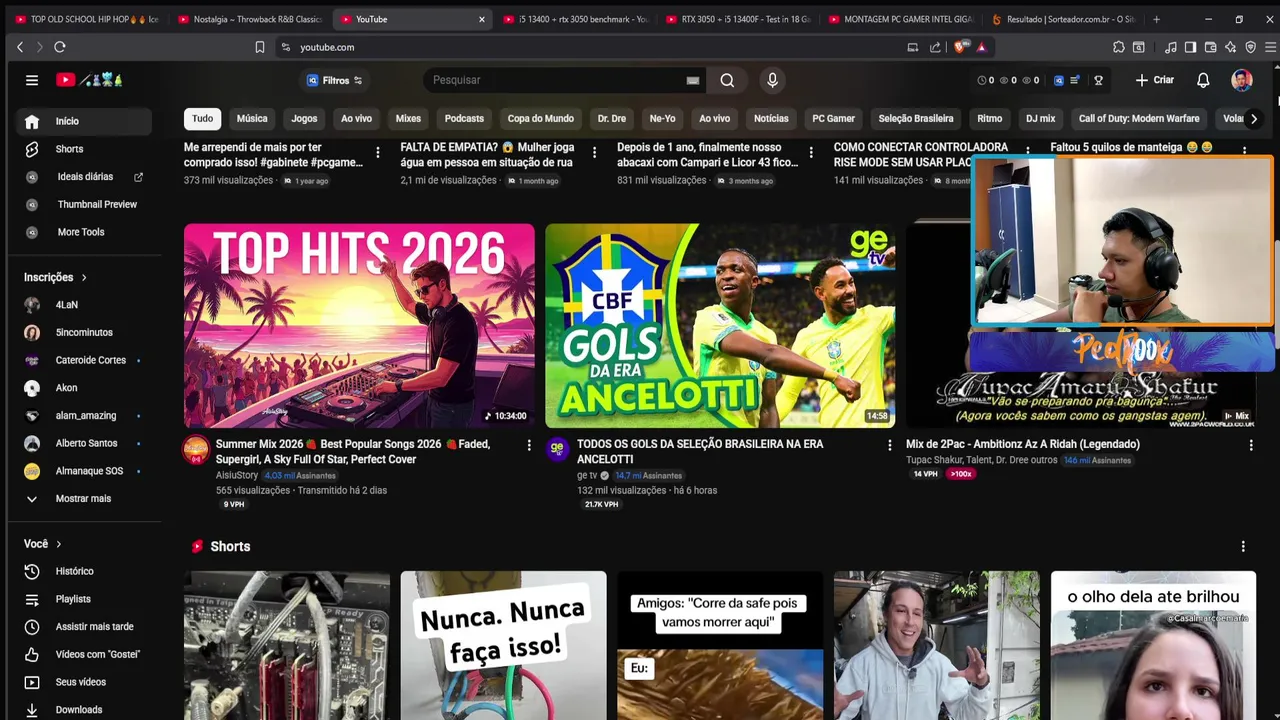The height and width of the screenshot is (720, 1280).
Task: Expand Mostrar mais under Inscrições
Action: tap(84, 498)
